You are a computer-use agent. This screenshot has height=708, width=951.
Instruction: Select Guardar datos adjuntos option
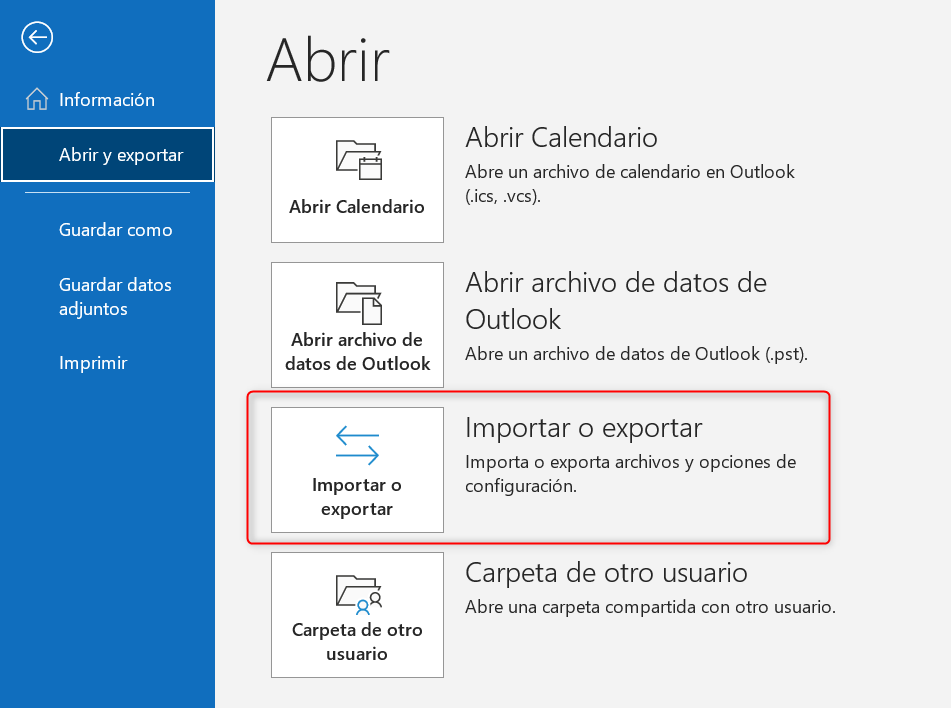coord(115,297)
